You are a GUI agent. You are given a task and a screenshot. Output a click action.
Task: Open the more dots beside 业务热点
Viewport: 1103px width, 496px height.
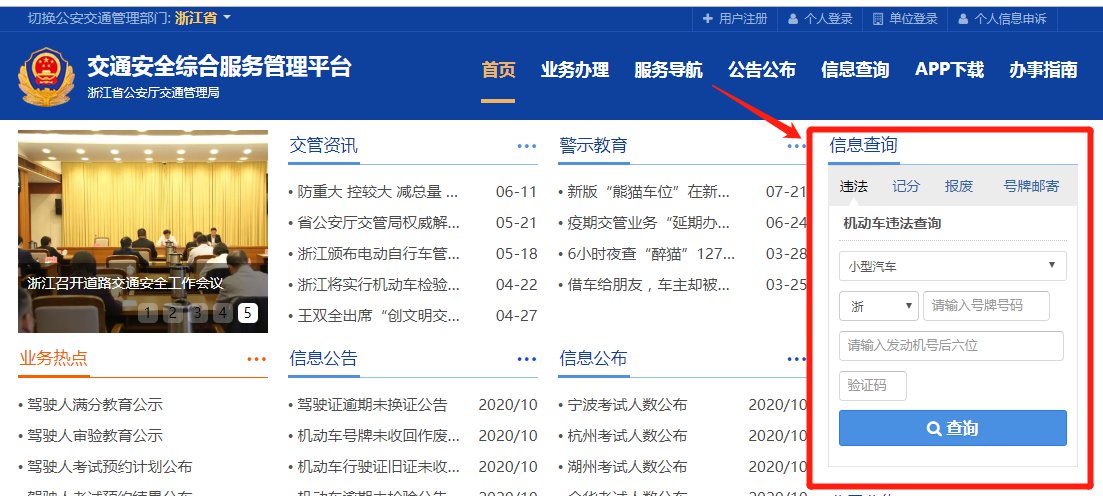(257, 359)
